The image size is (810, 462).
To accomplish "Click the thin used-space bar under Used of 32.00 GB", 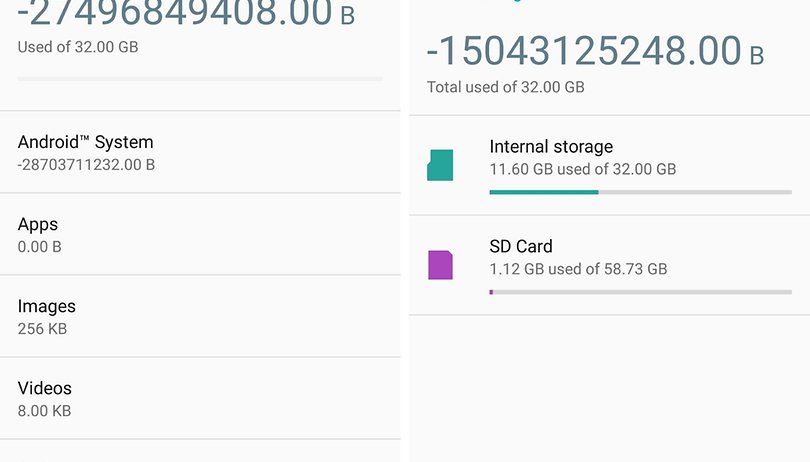I will [x=200, y=79].
